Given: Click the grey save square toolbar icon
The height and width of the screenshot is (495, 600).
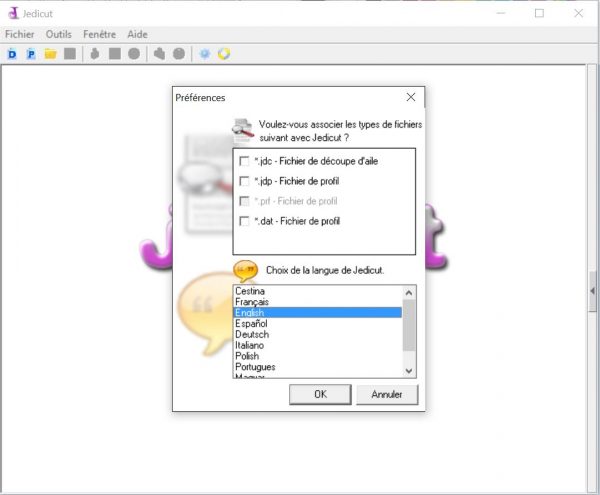Looking at the screenshot, I should [70, 54].
